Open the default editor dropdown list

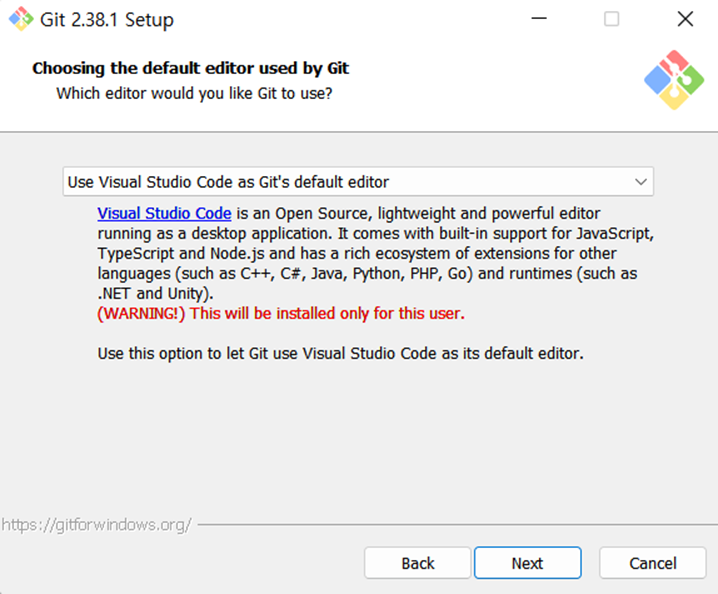pyautogui.click(x=358, y=182)
